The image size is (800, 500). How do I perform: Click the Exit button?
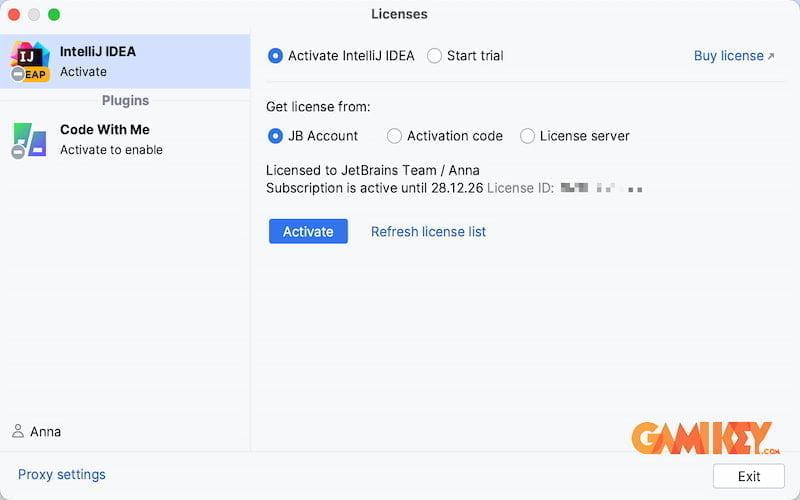pyautogui.click(x=748, y=476)
